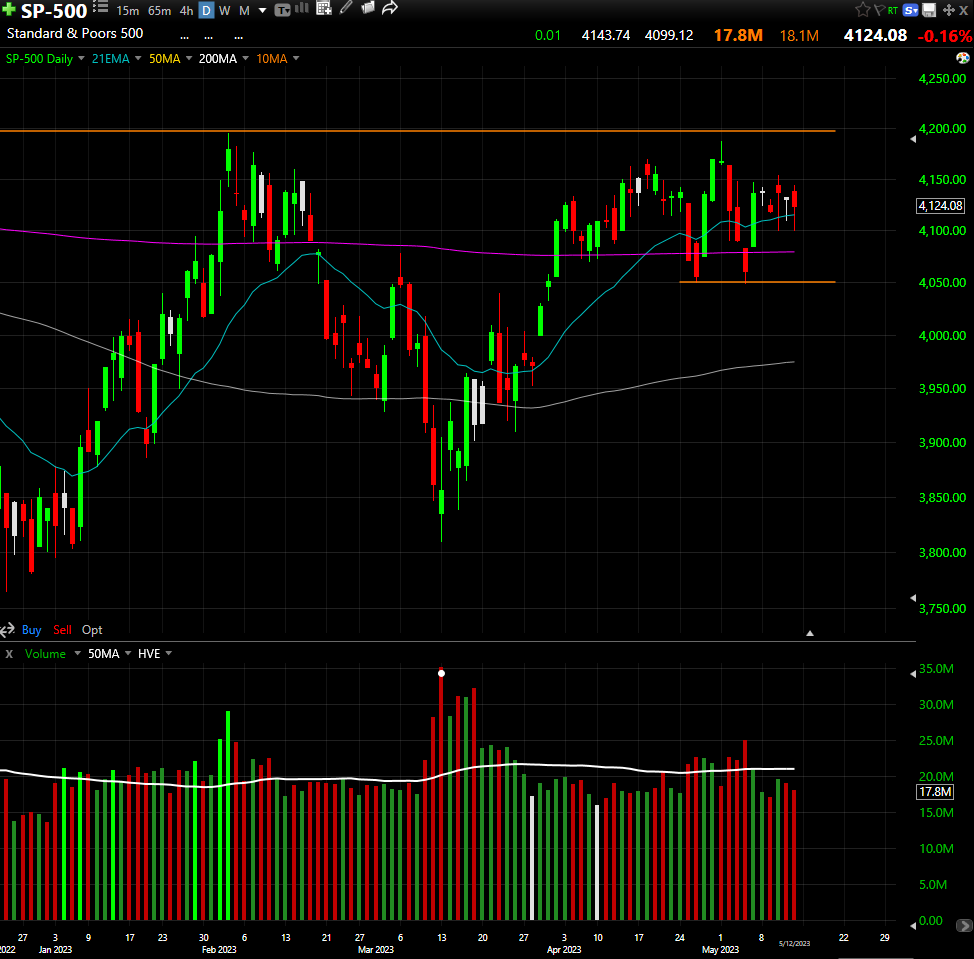Click the Buy button

pos(32,630)
